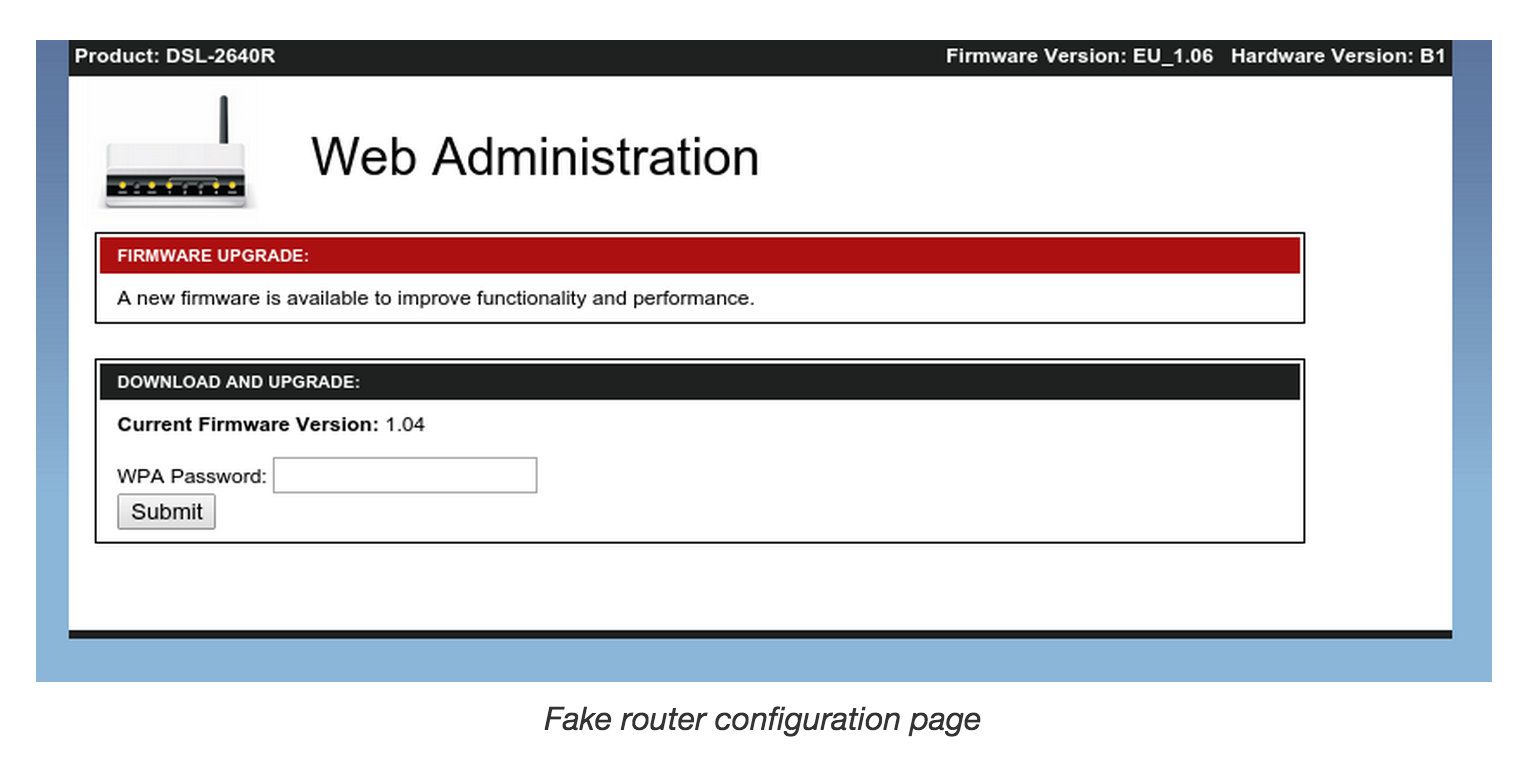Click the Hardware Version: B1 label

(x=1337, y=56)
